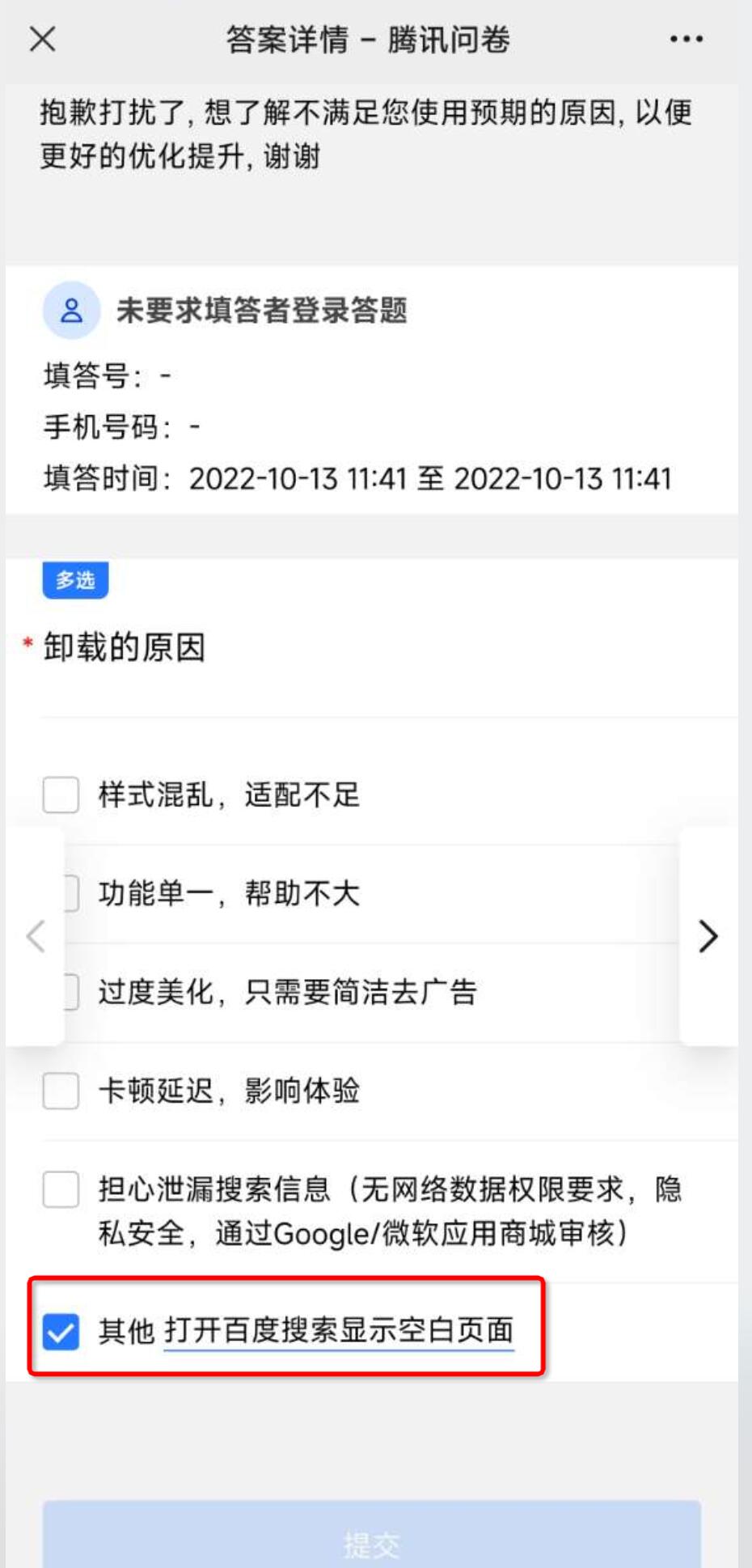Screen dimensions: 752x1568
Task: Click the respondent avatar icon
Action: 71,310
